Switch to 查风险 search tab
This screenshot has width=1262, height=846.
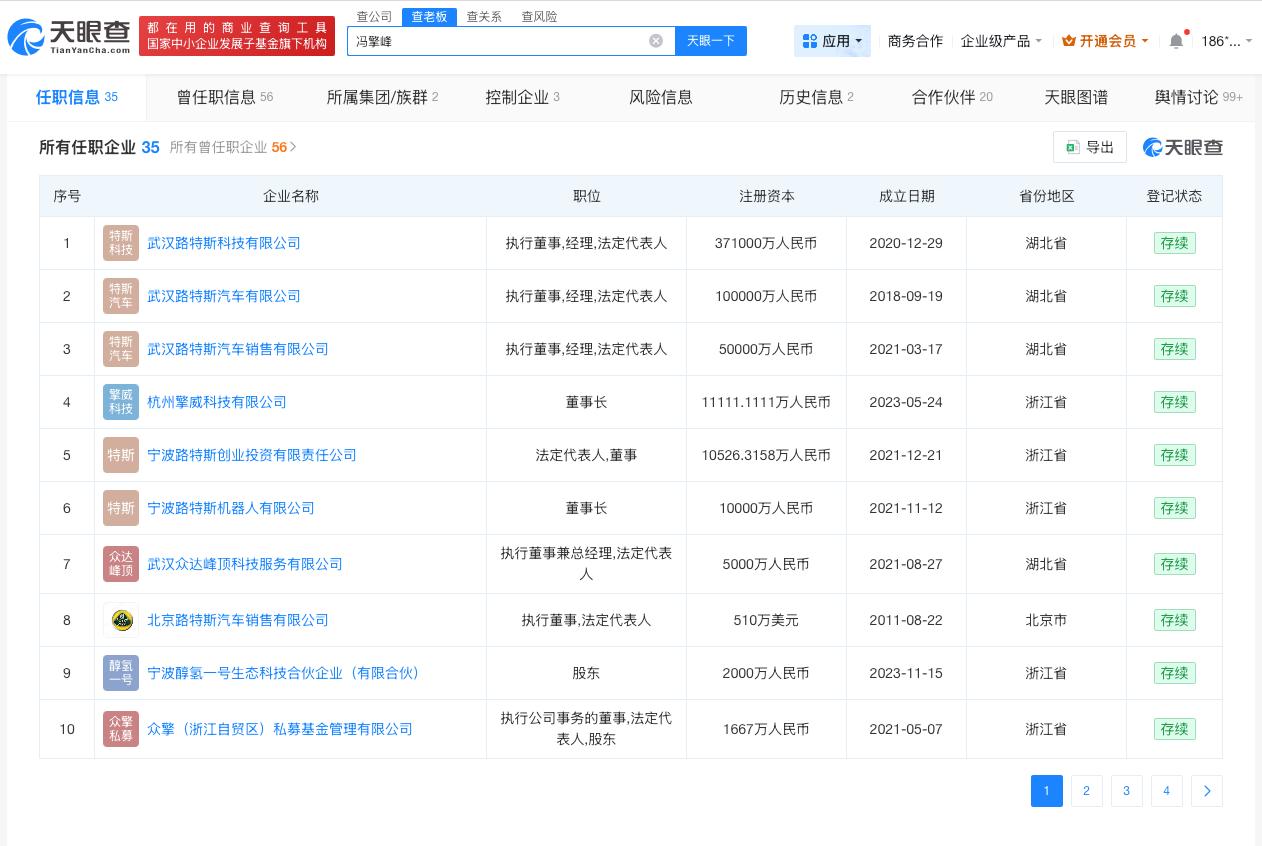pos(539,17)
